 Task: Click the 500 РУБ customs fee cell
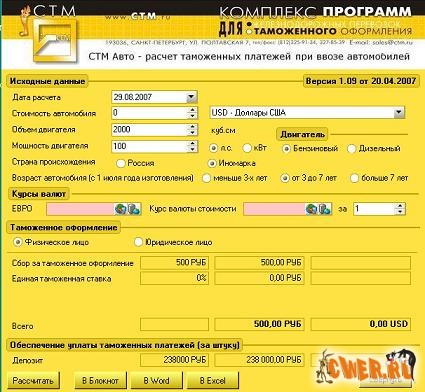[174, 263]
